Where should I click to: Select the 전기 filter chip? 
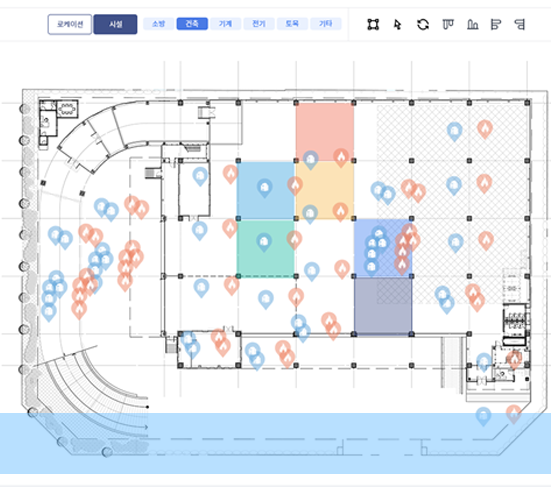(259, 24)
